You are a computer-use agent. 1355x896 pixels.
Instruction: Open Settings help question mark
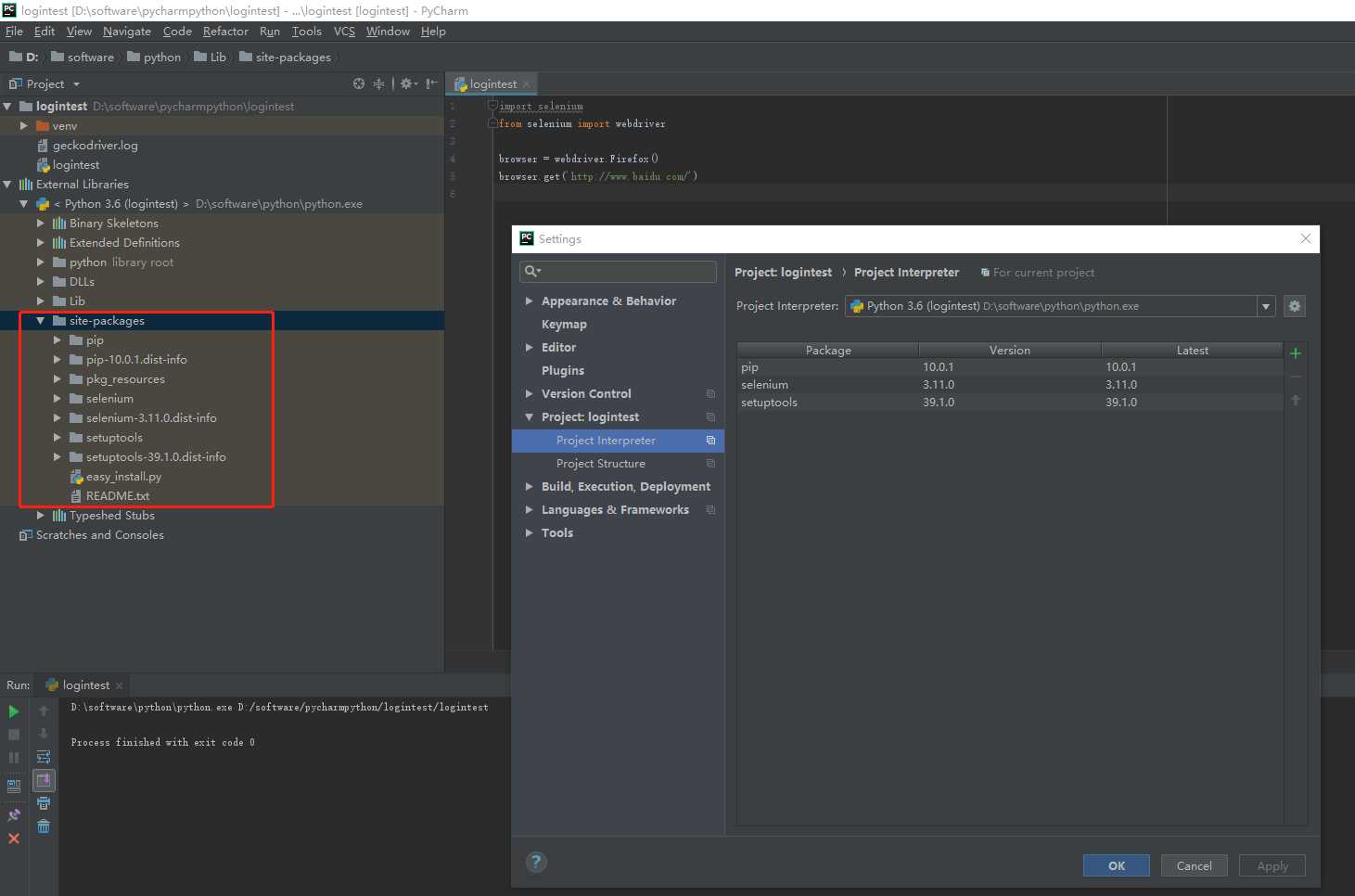tap(536, 862)
